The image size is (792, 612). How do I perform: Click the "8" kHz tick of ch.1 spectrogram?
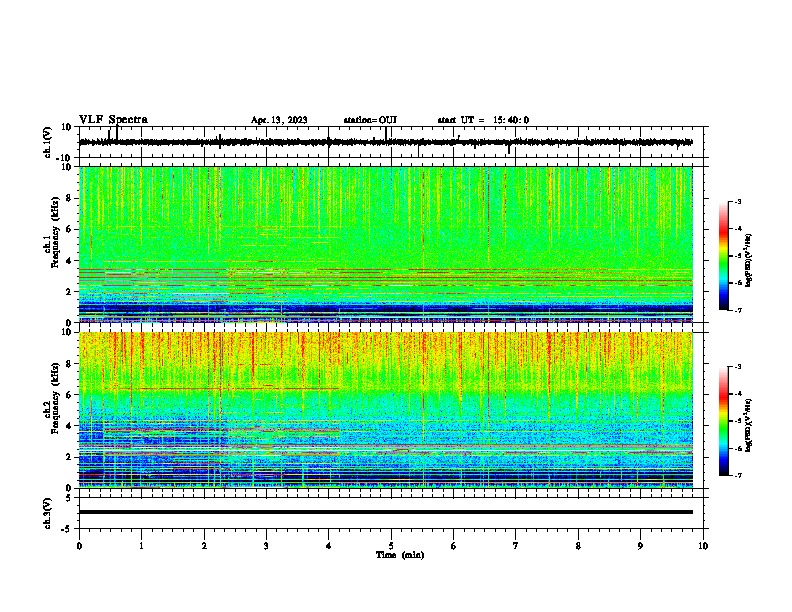click(69, 198)
